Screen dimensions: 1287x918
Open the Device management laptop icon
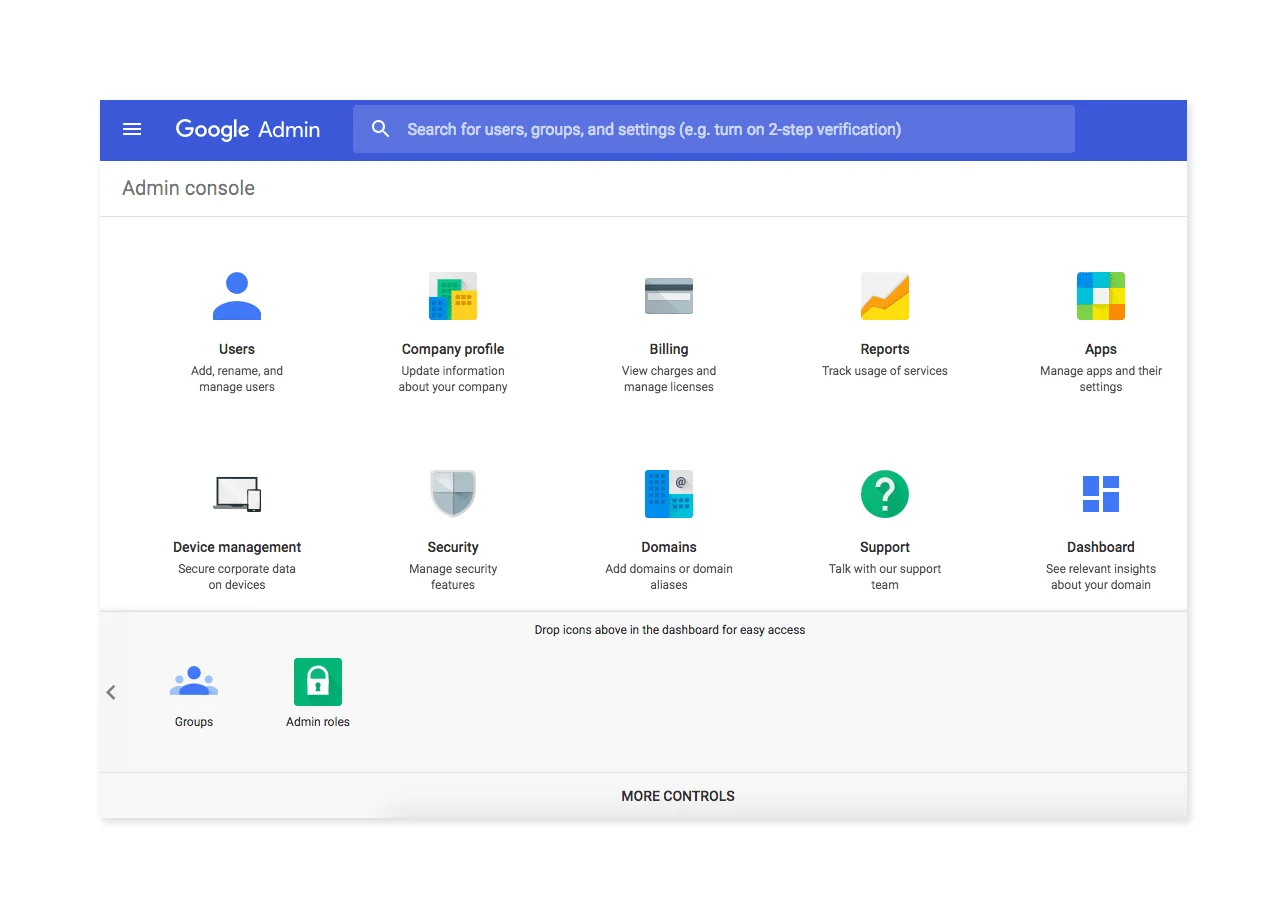(237, 494)
